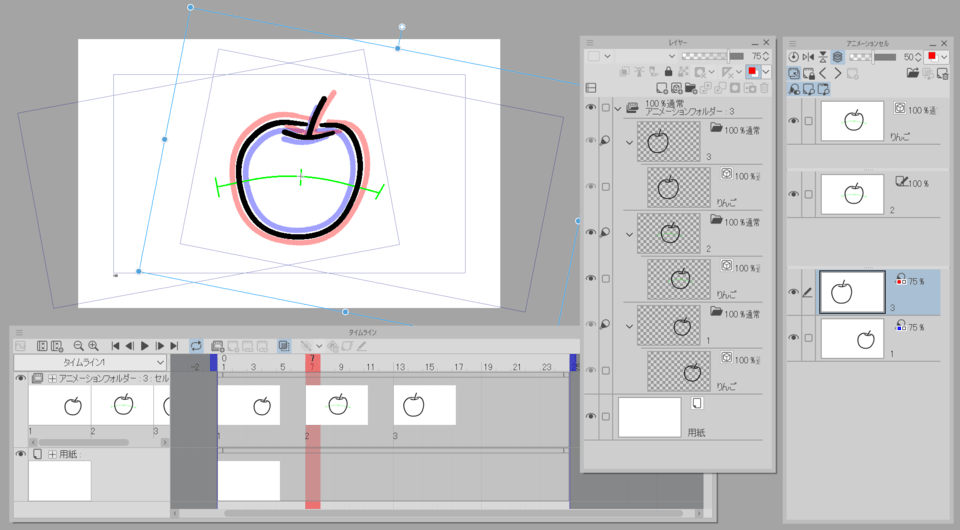Adjust the opacity slider in アニメーションセル panel
The width and height of the screenshot is (960, 530).
(872, 57)
